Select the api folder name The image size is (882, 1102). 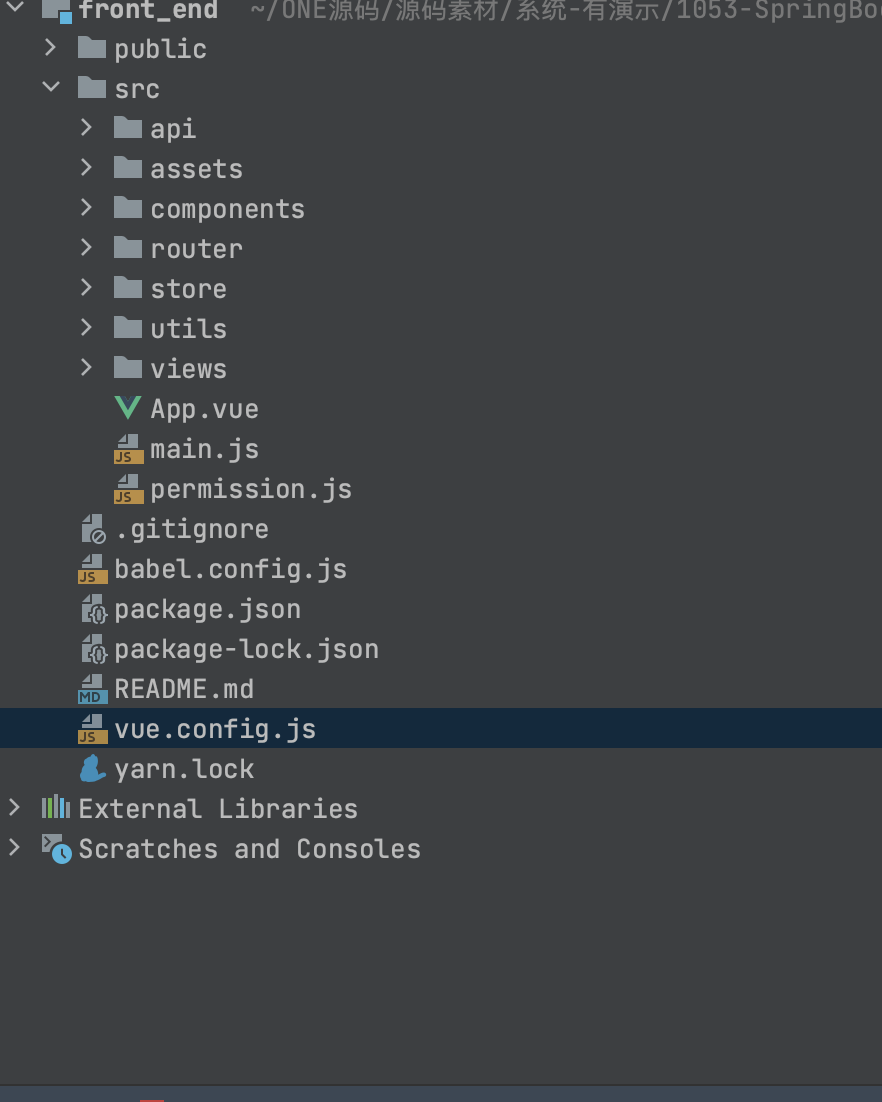[173, 129]
